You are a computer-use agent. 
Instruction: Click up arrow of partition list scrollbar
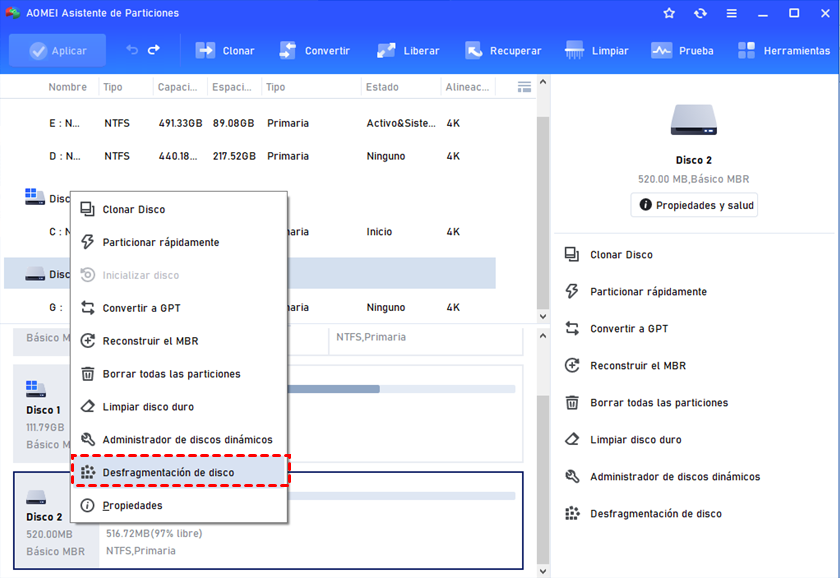(543, 82)
